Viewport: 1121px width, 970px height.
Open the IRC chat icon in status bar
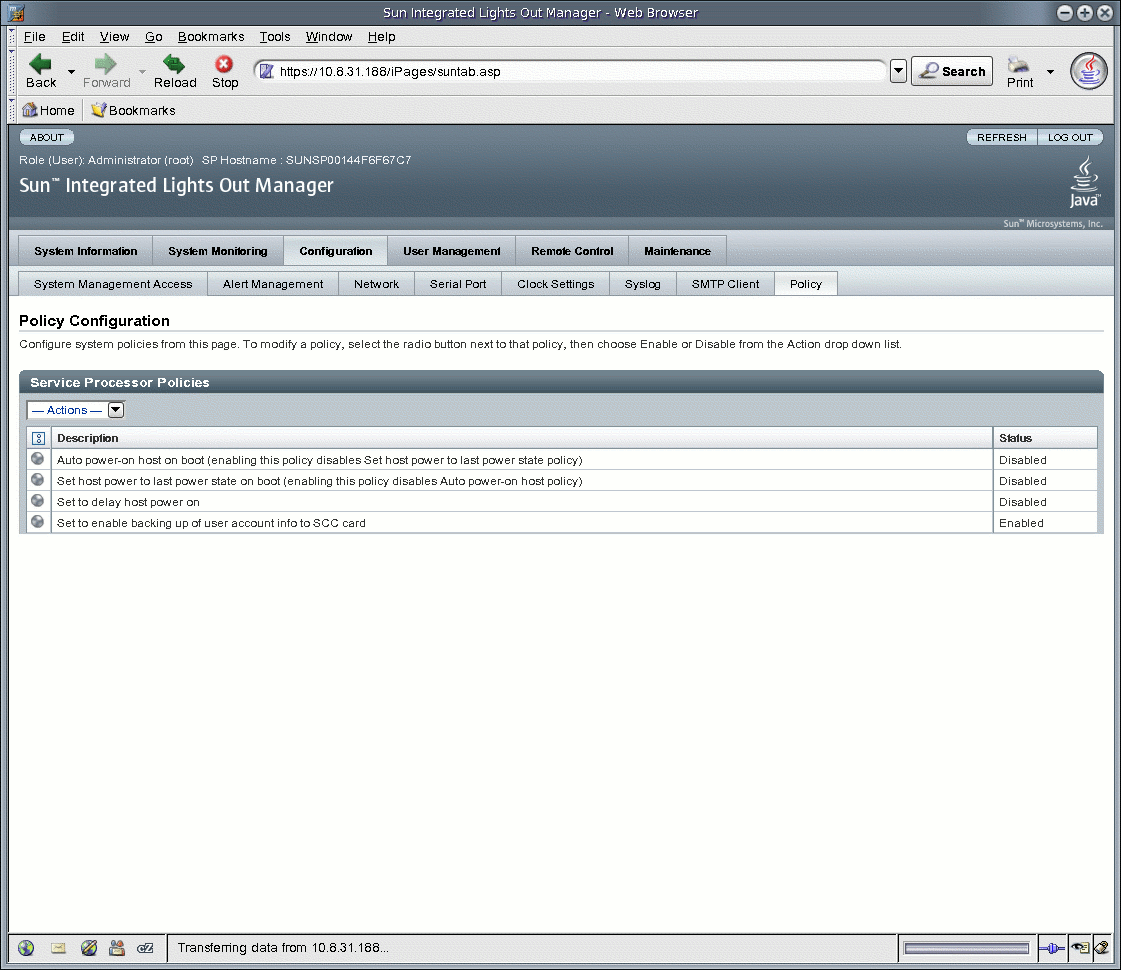click(145, 948)
